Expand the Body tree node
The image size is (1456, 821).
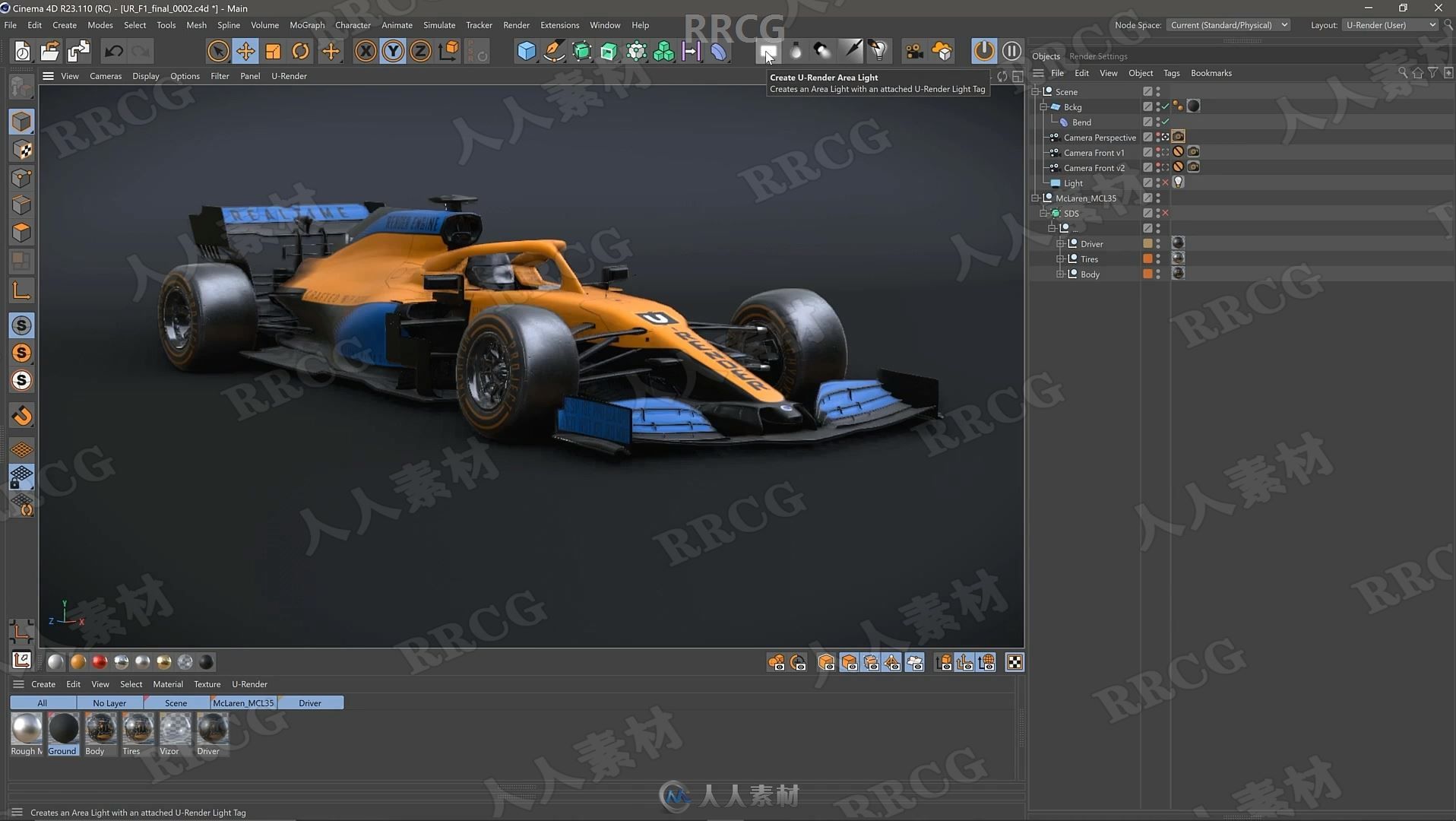[x=1060, y=274]
